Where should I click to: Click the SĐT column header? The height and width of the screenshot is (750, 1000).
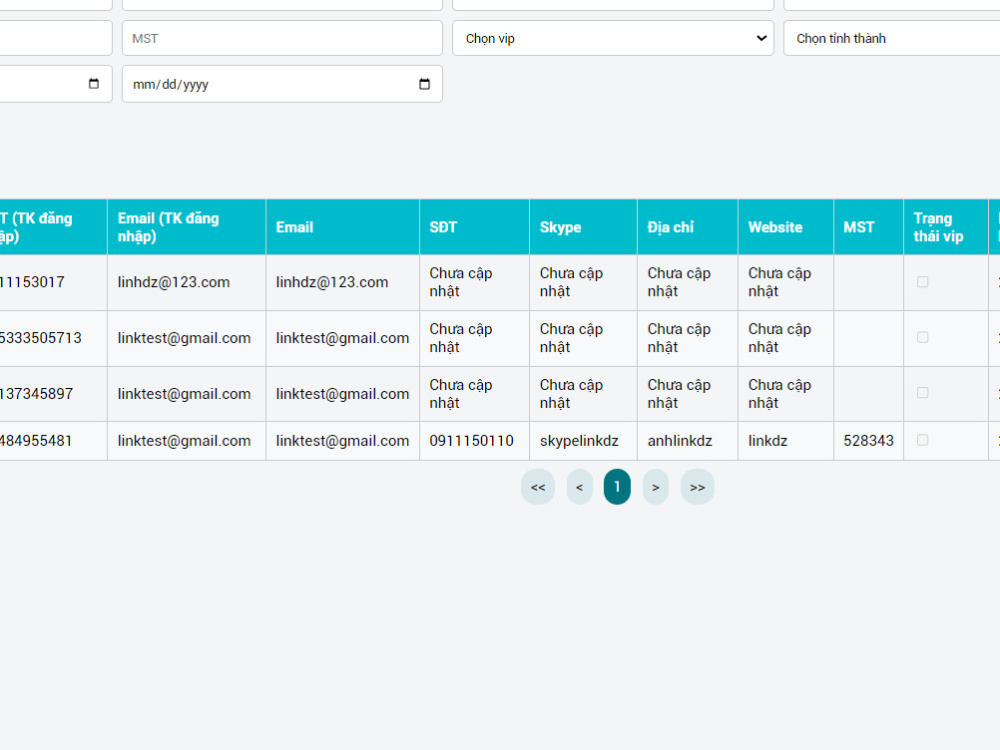[x=474, y=227]
